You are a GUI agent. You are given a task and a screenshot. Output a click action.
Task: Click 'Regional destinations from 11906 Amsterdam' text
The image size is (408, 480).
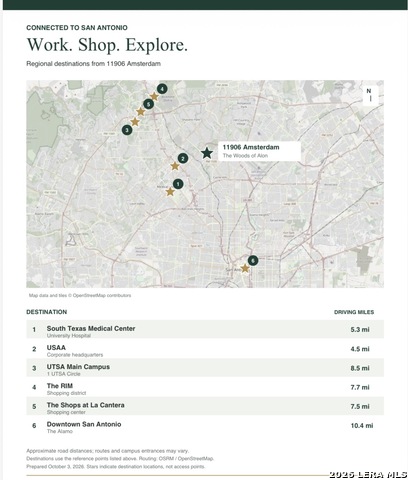pyautogui.click(x=93, y=64)
